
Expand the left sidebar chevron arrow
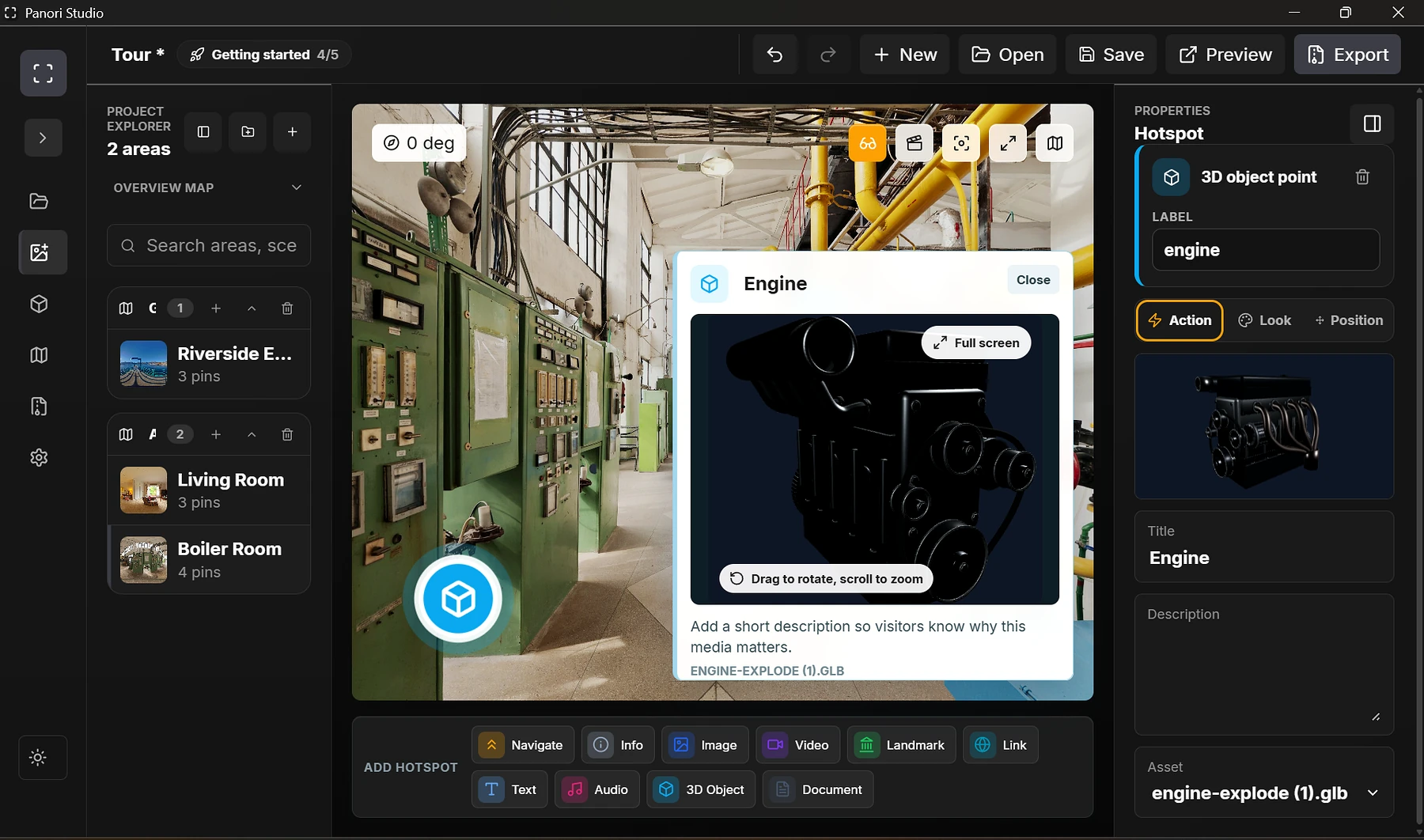(43, 138)
